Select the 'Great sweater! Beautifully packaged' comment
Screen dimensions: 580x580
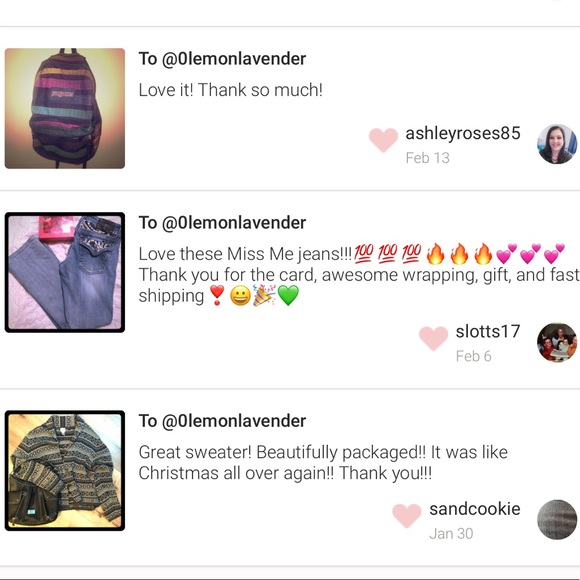[x=323, y=462]
